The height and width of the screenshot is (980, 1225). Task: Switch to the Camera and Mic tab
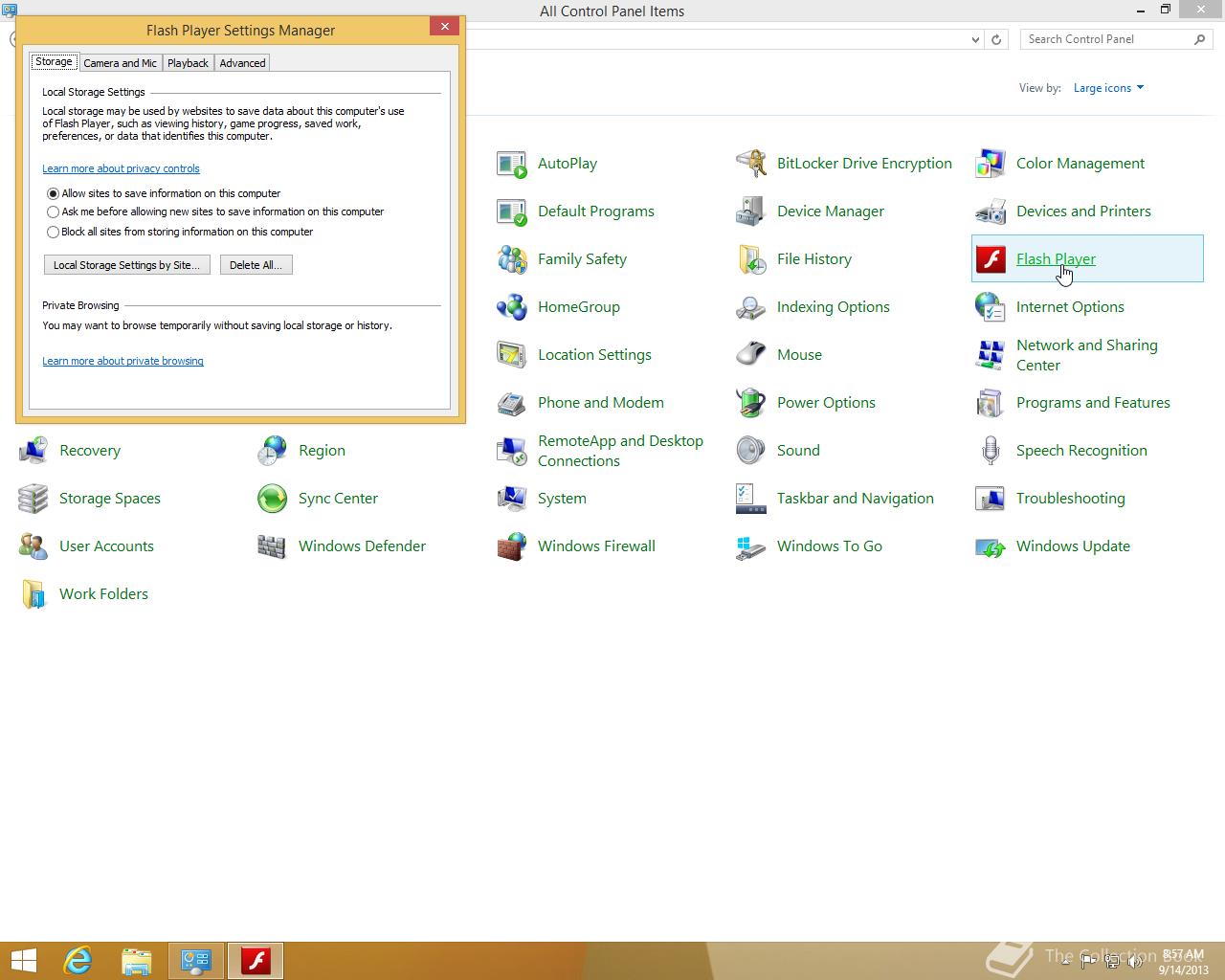coord(120,63)
